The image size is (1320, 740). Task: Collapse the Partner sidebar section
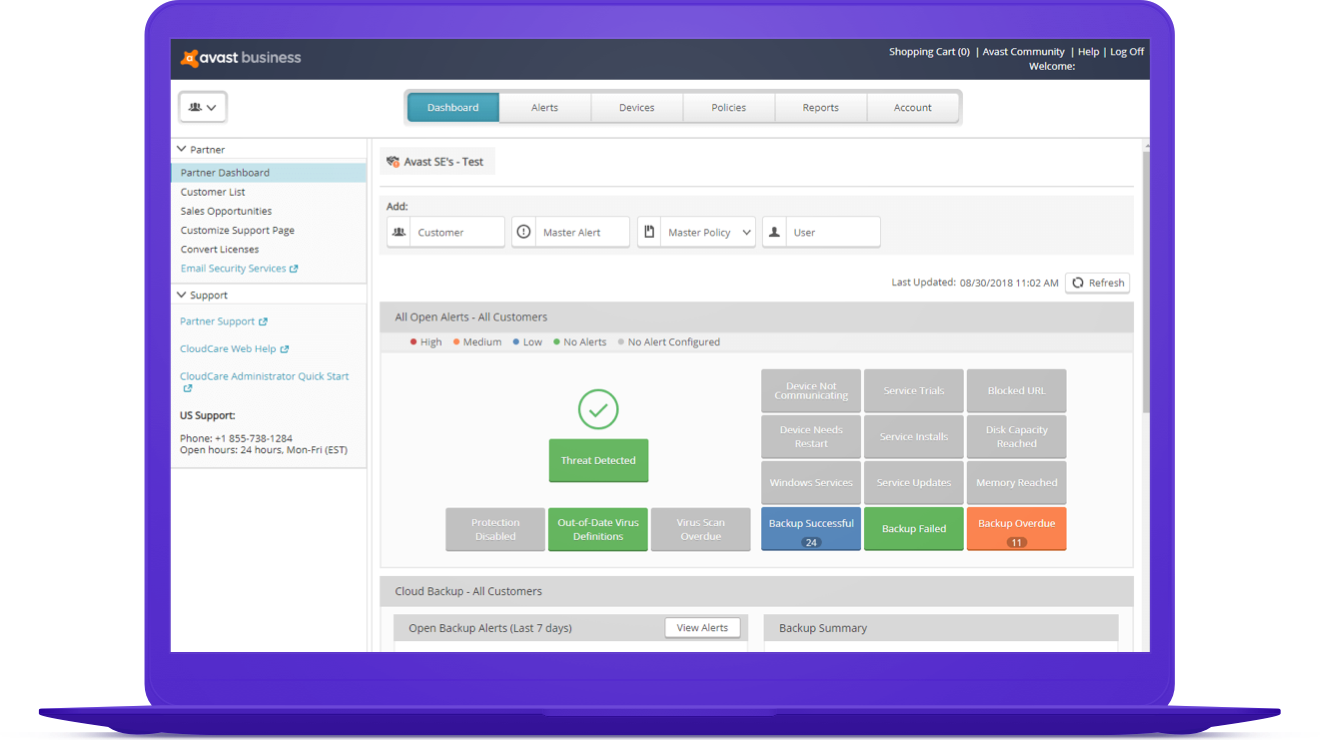(x=182, y=149)
